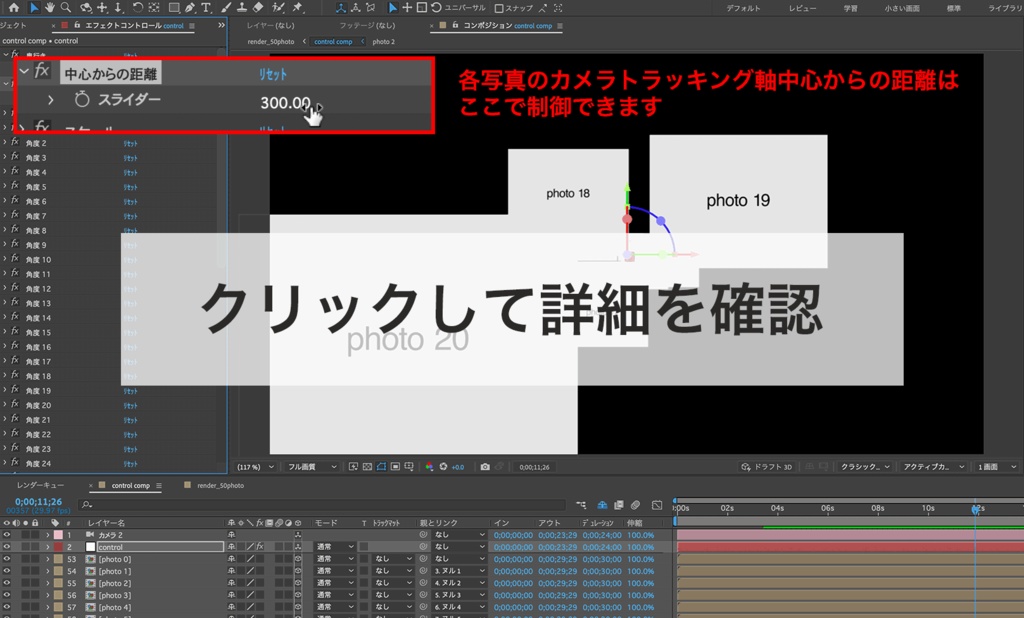This screenshot has height=618, width=1024.
Task: Select the Brush tool
Action: (226, 9)
